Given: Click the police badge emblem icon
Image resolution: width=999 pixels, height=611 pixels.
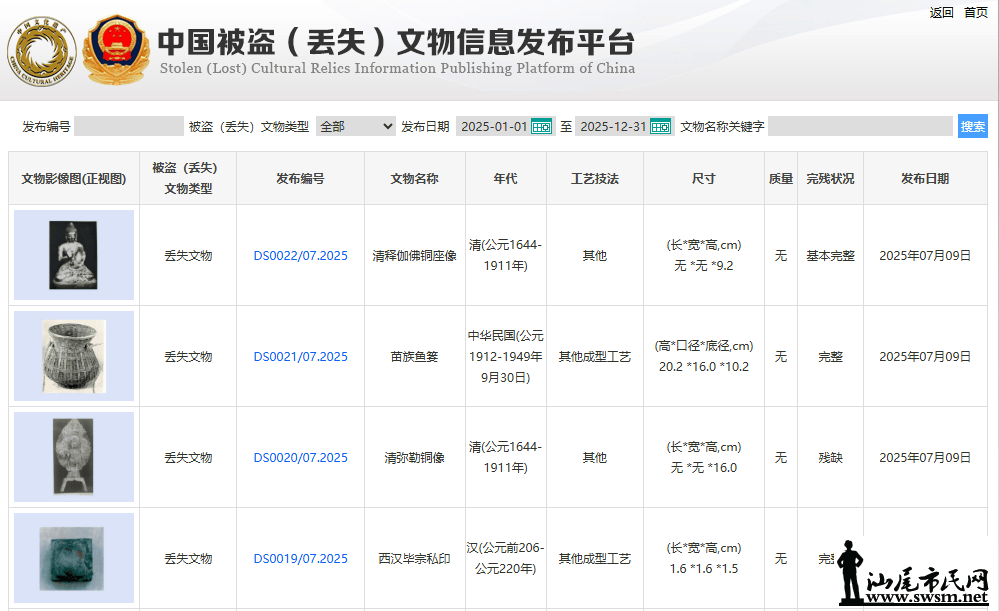Looking at the screenshot, I should point(115,50).
